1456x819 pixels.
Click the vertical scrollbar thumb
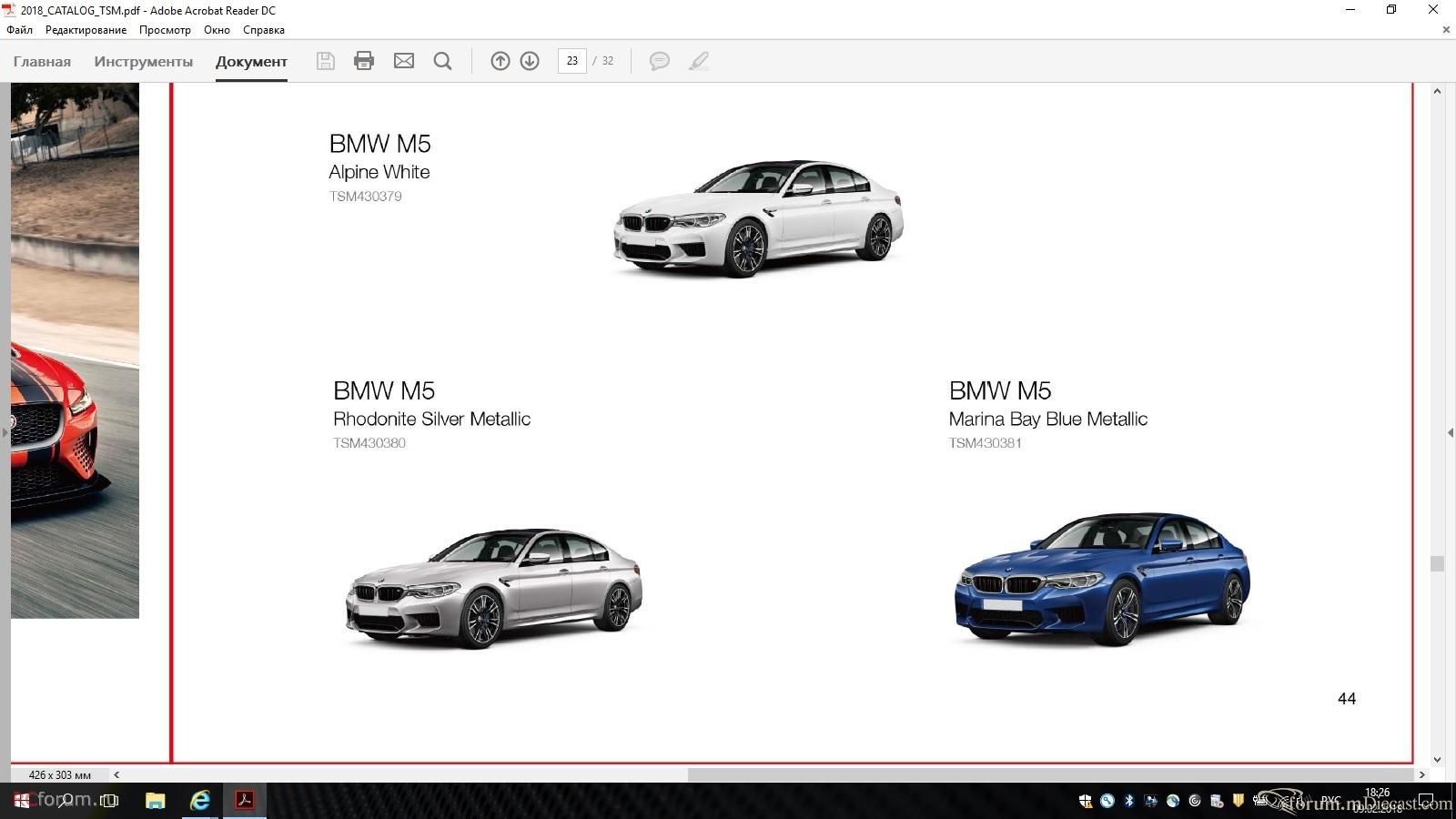(x=1437, y=564)
